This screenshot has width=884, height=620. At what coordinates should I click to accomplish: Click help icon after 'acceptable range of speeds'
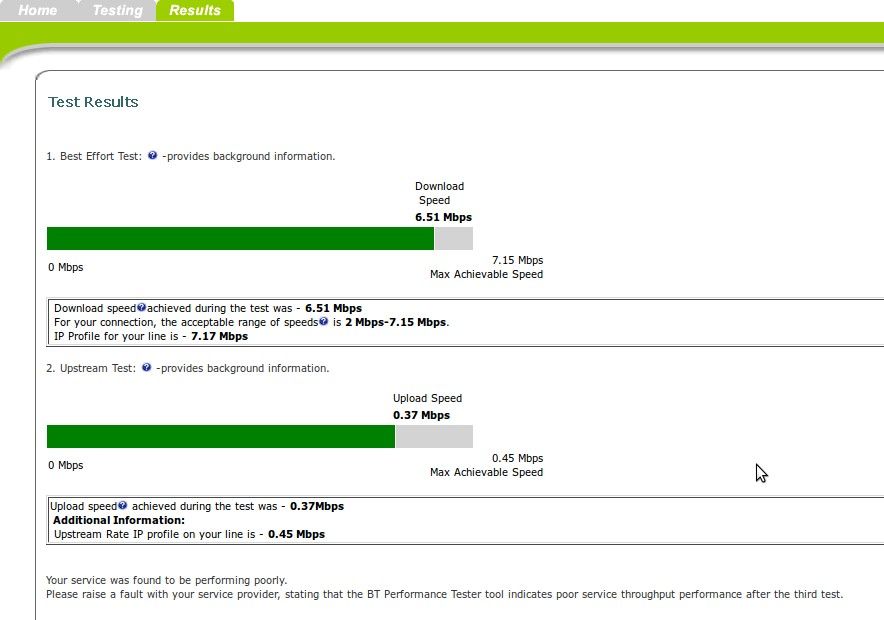click(x=323, y=322)
